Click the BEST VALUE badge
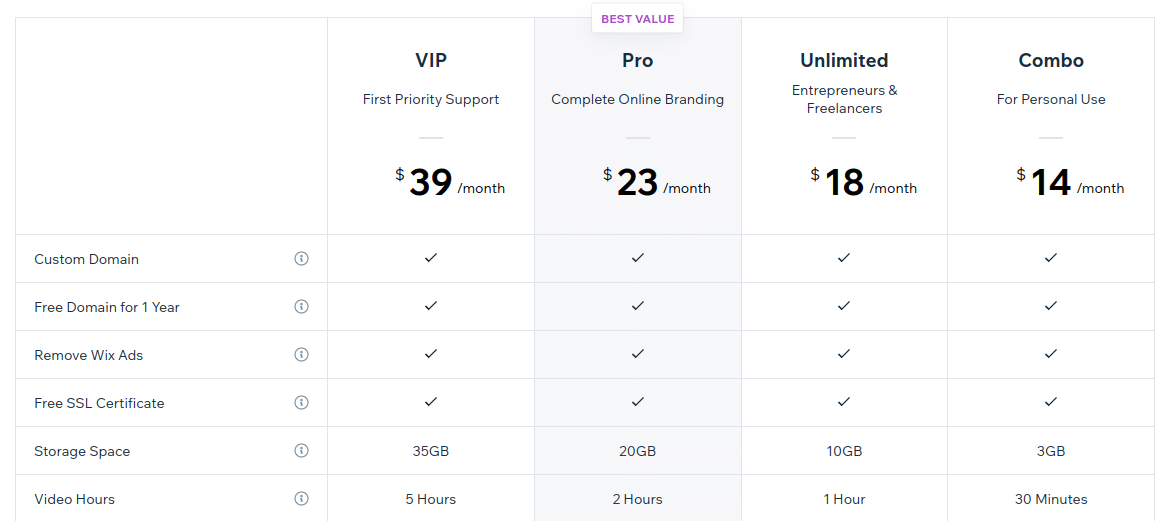Screen dimensions: 1172x521 click(x=638, y=19)
